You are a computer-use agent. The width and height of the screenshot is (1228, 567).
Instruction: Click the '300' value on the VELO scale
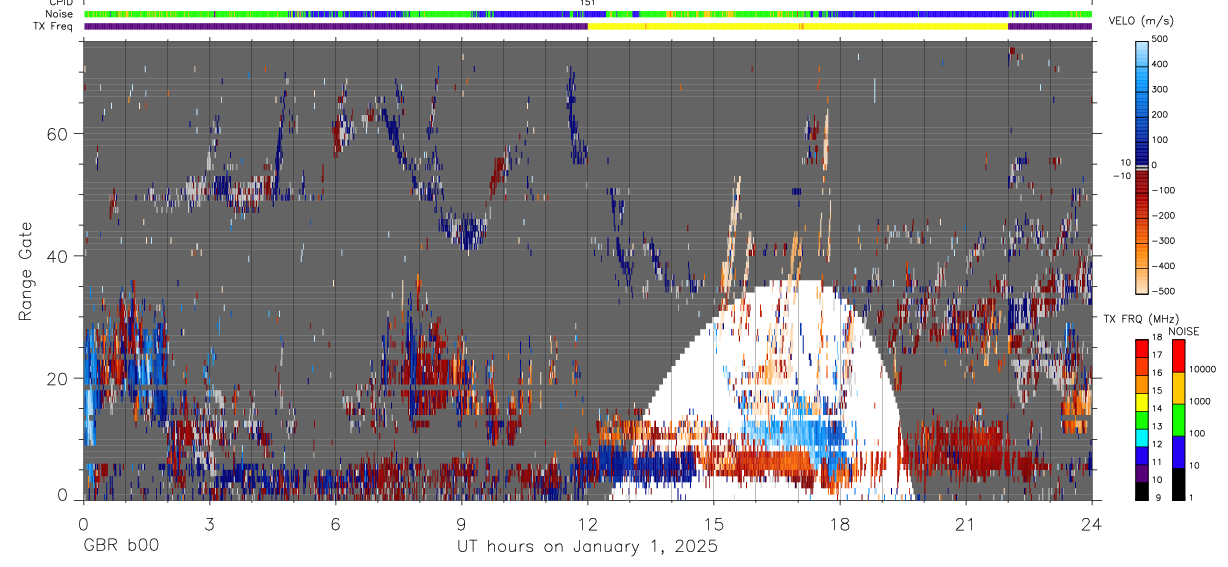(x=1161, y=90)
